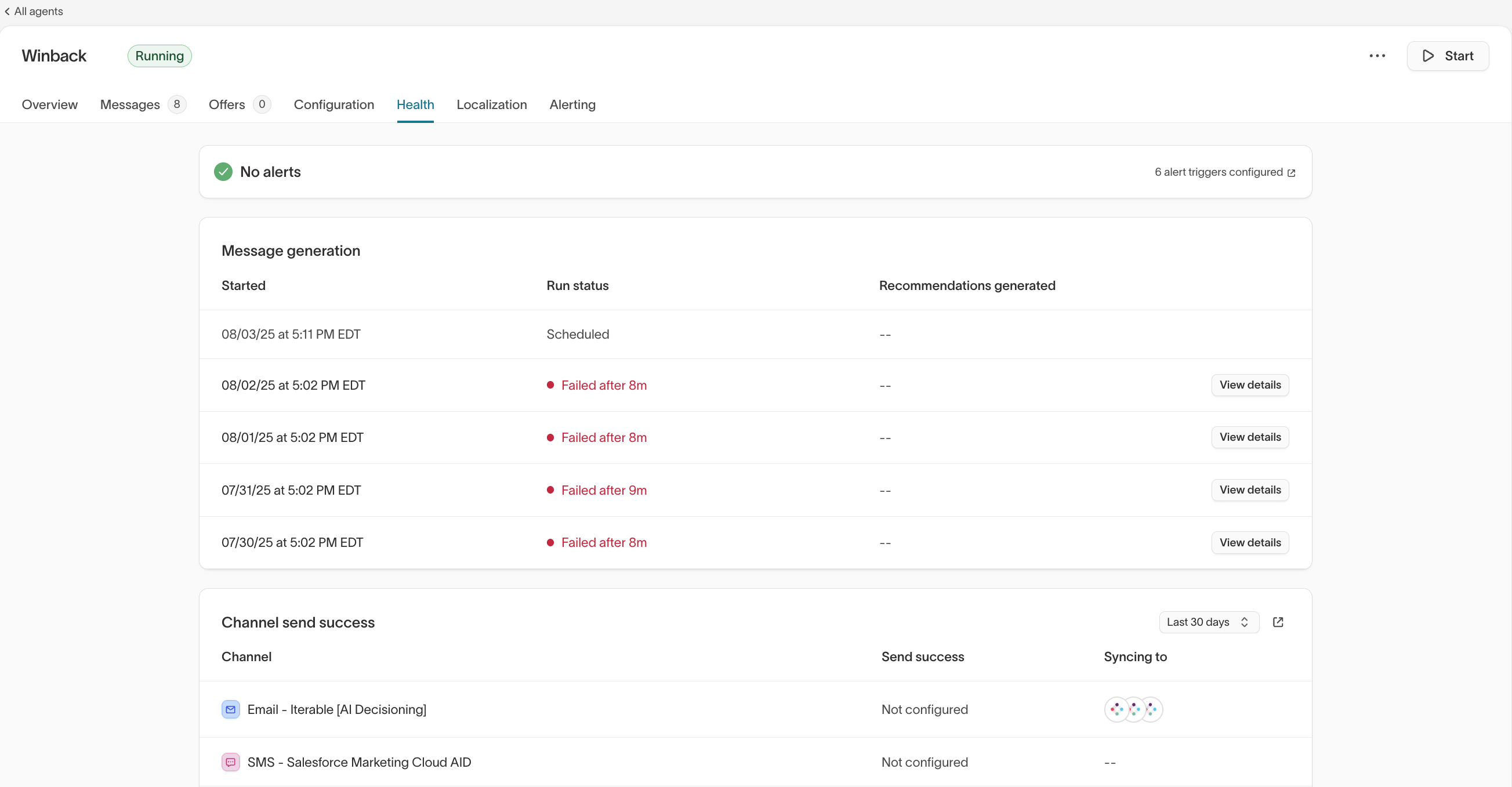Expand the Last 30 days dropdown

click(1209, 622)
